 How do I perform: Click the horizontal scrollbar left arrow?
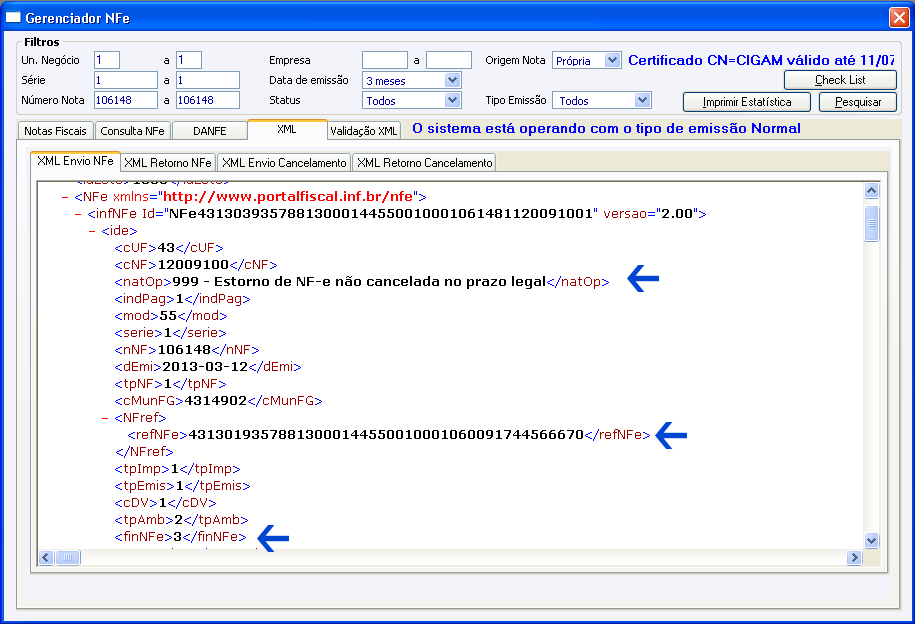click(46, 557)
